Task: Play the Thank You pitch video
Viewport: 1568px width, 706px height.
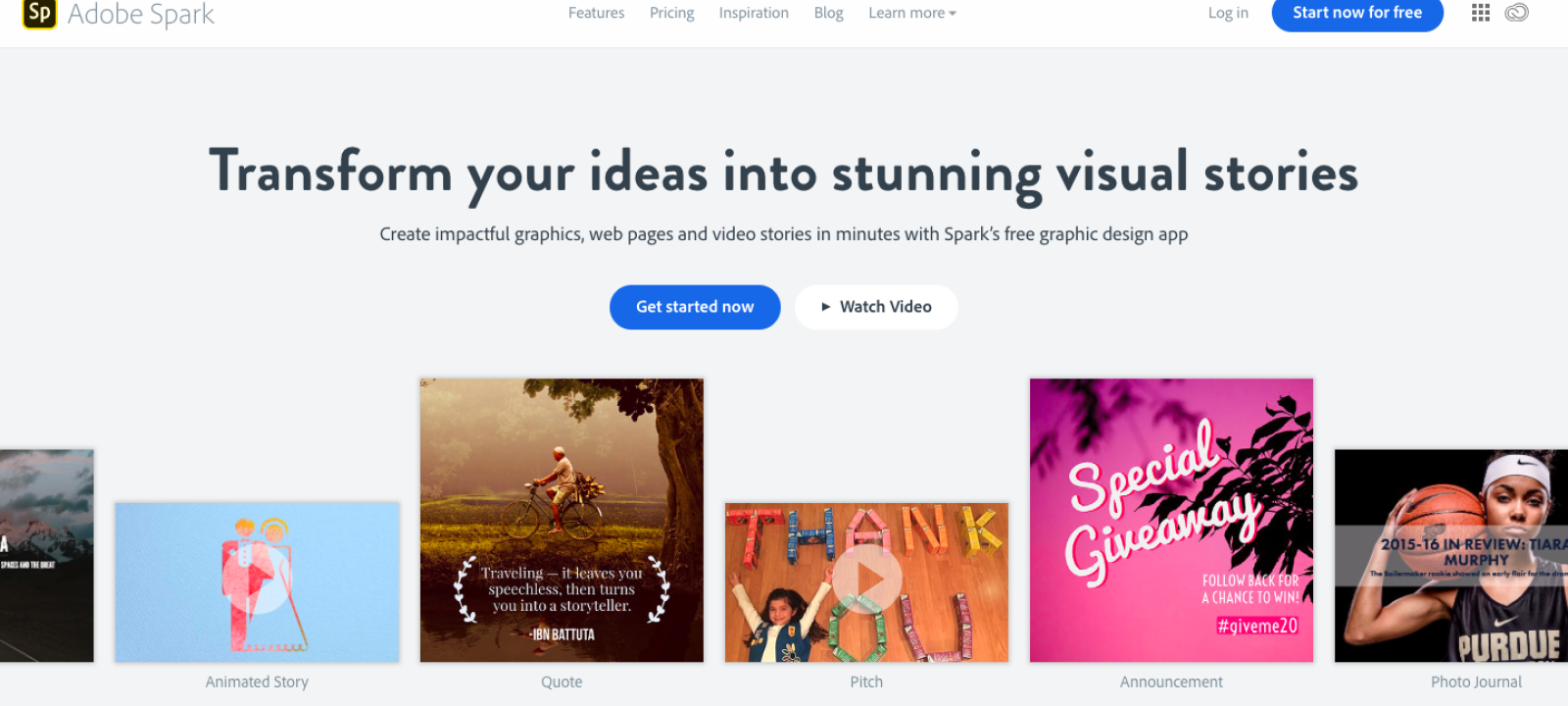Action: click(866, 580)
